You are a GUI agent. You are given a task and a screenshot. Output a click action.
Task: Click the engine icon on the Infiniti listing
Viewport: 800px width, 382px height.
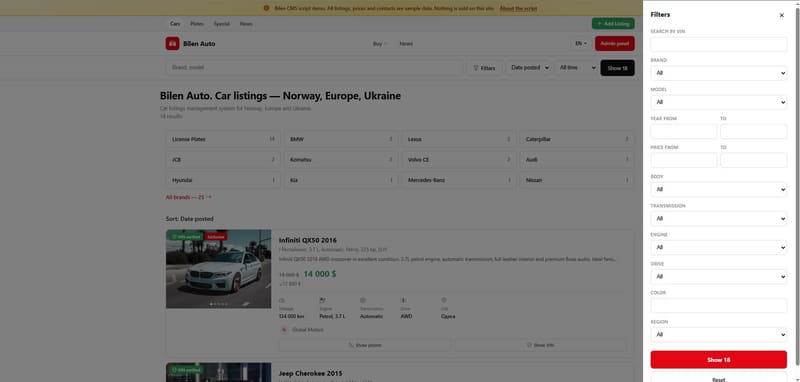(322, 300)
